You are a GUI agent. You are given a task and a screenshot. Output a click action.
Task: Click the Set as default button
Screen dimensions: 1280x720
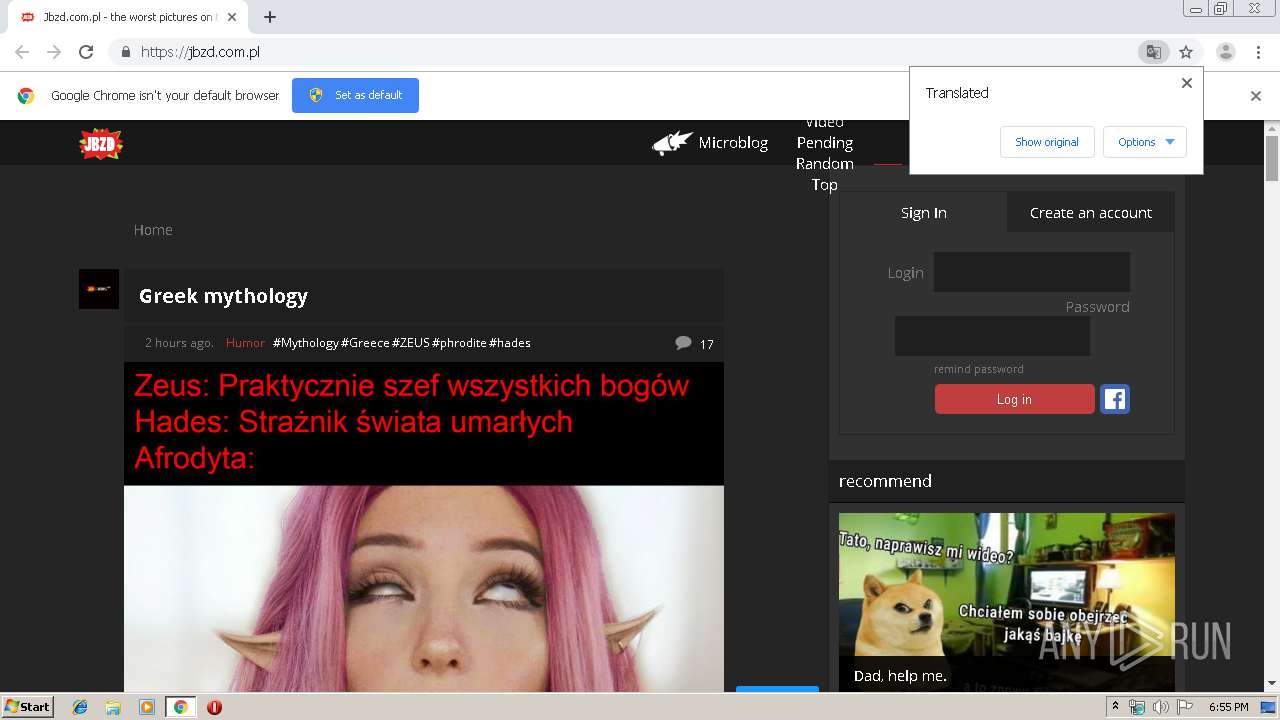click(x=355, y=95)
